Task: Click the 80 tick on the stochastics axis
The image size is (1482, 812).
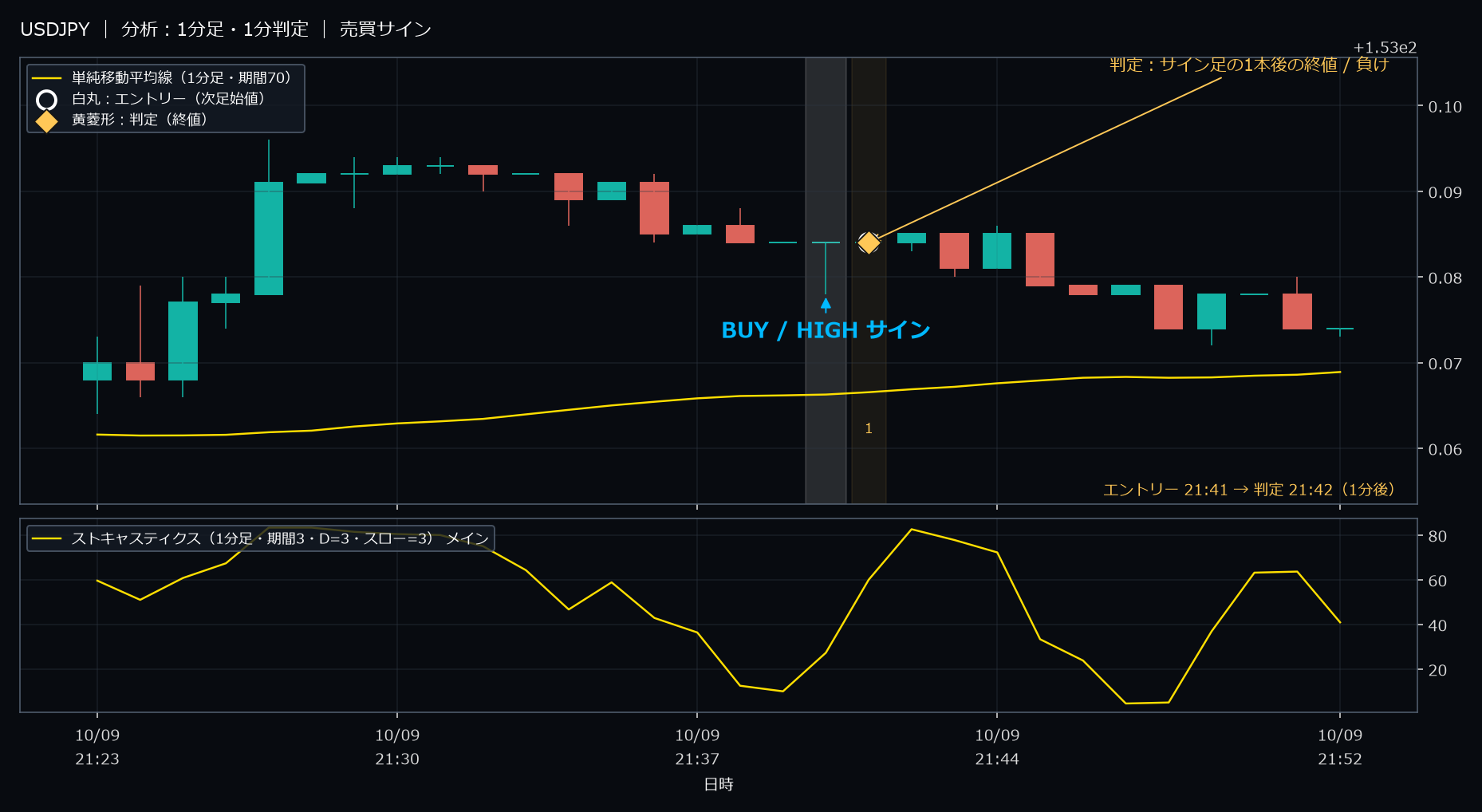Action: click(1437, 537)
